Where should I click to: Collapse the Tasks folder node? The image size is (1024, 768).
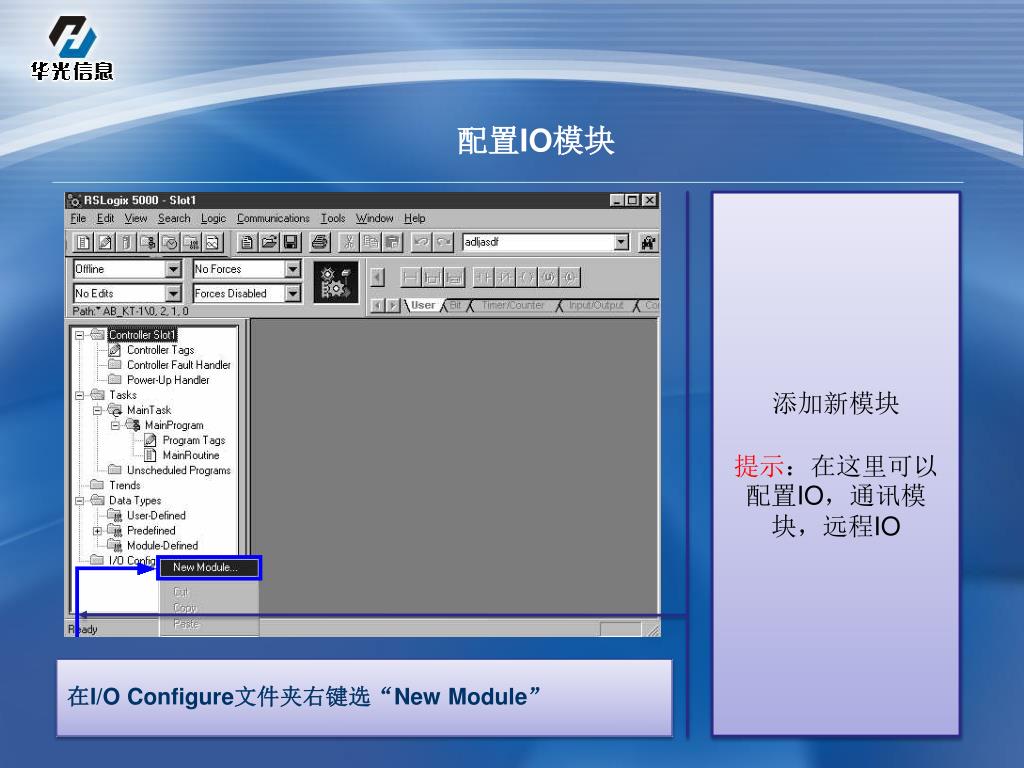[80, 395]
